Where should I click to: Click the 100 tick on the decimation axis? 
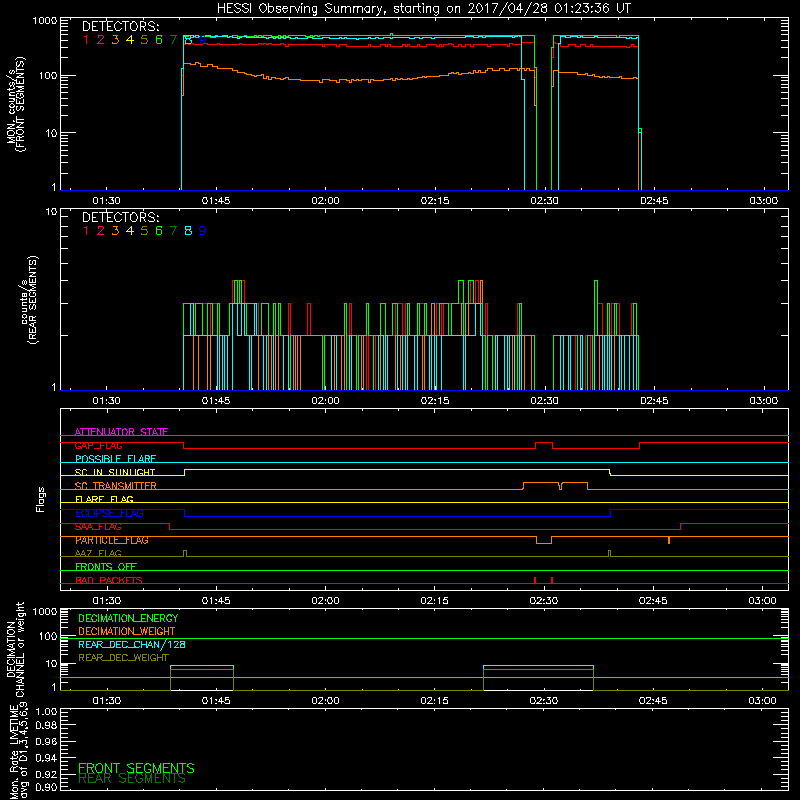[x=48, y=636]
